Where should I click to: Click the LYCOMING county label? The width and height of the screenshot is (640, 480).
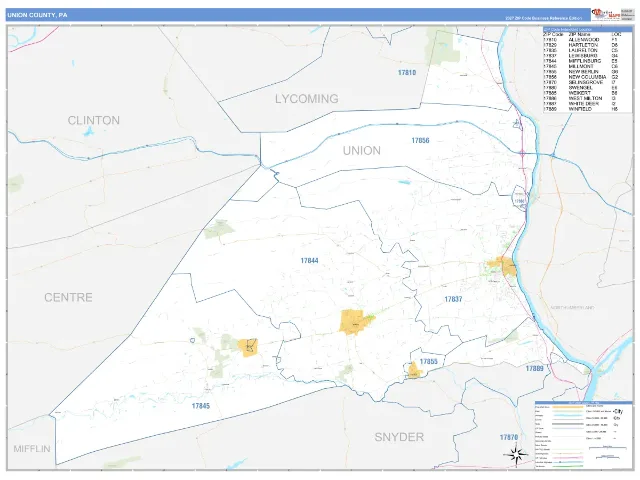(x=307, y=99)
